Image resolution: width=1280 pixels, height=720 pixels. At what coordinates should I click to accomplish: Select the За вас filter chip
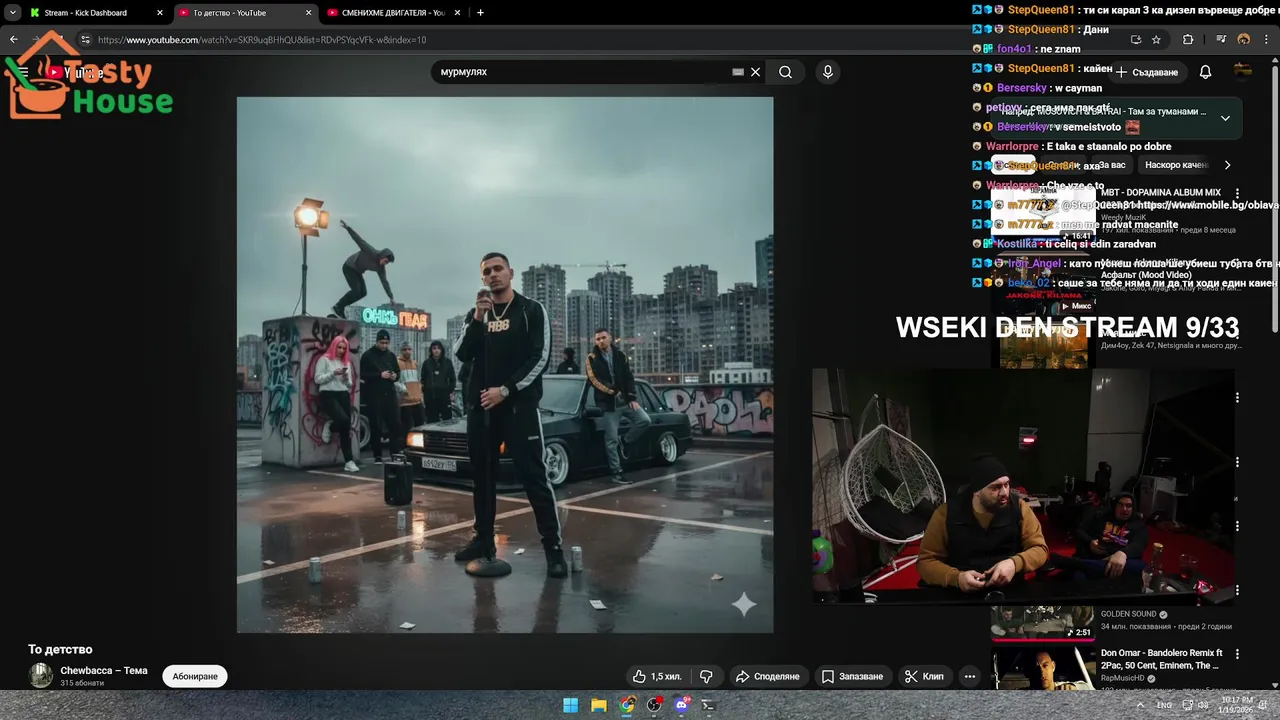click(x=1112, y=165)
